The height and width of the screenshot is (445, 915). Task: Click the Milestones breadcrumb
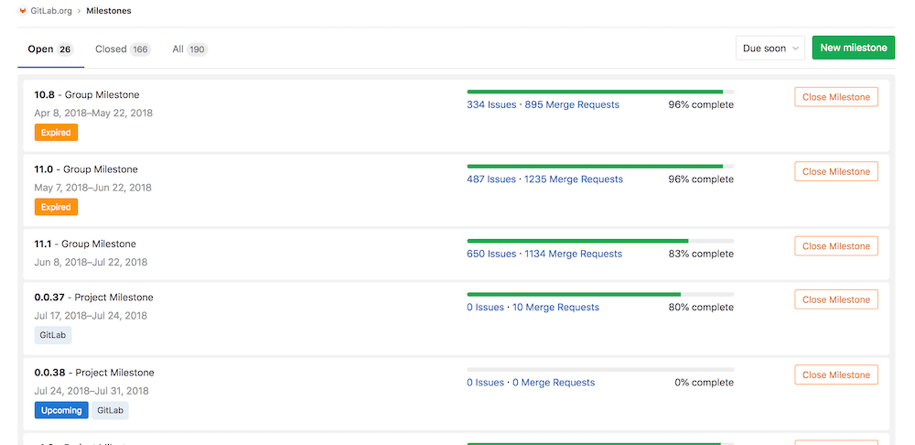pyautogui.click(x=109, y=10)
